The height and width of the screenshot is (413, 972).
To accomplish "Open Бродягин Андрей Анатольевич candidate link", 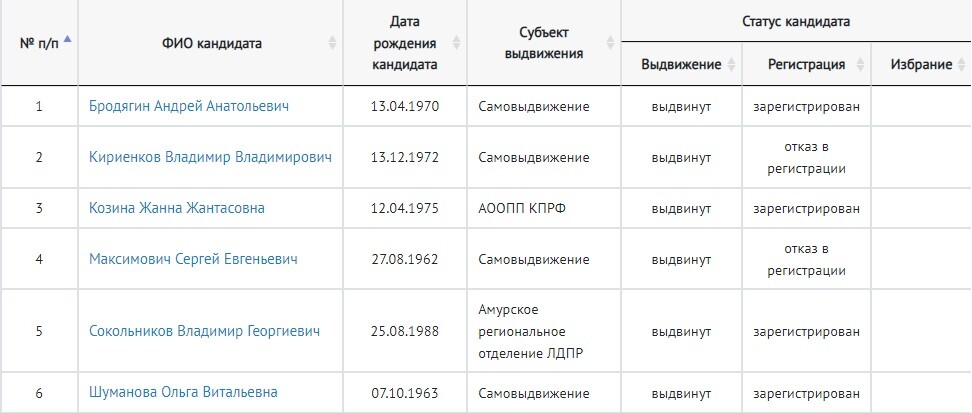I will [x=188, y=106].
